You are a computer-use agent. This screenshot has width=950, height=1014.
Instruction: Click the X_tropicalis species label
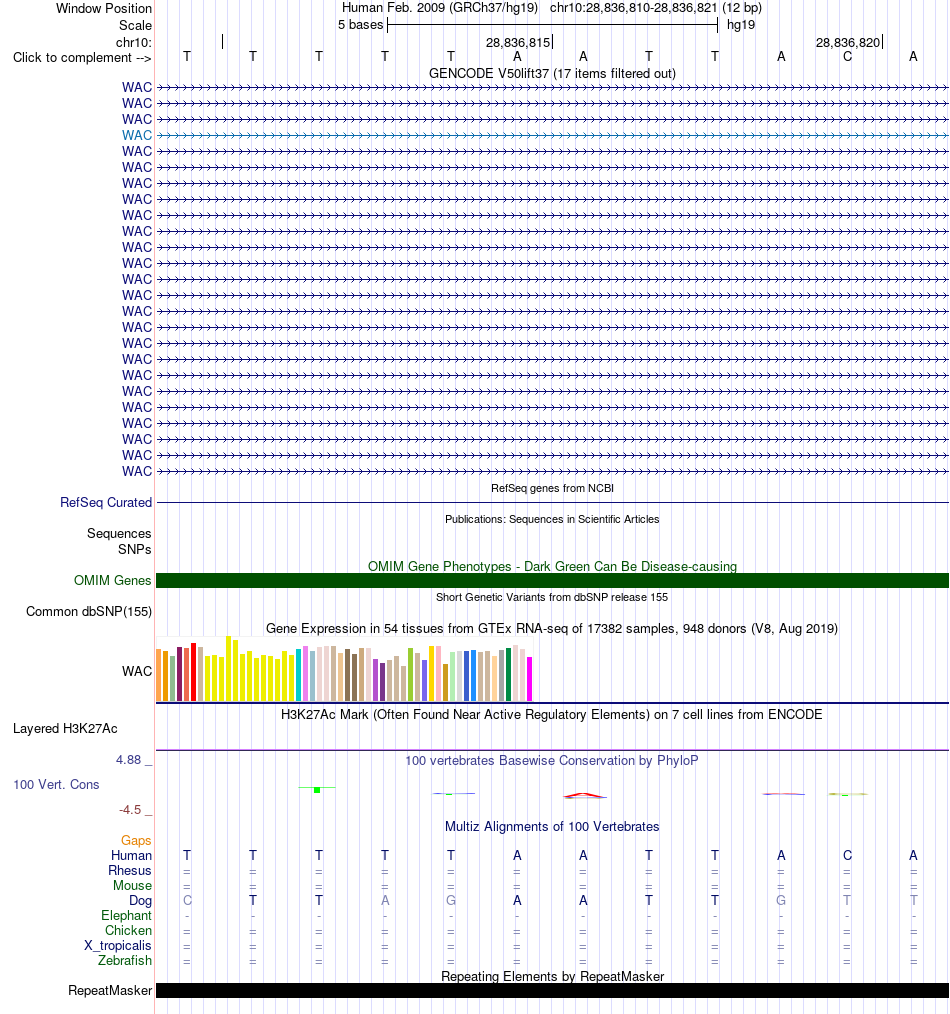(x=118, y=945)
